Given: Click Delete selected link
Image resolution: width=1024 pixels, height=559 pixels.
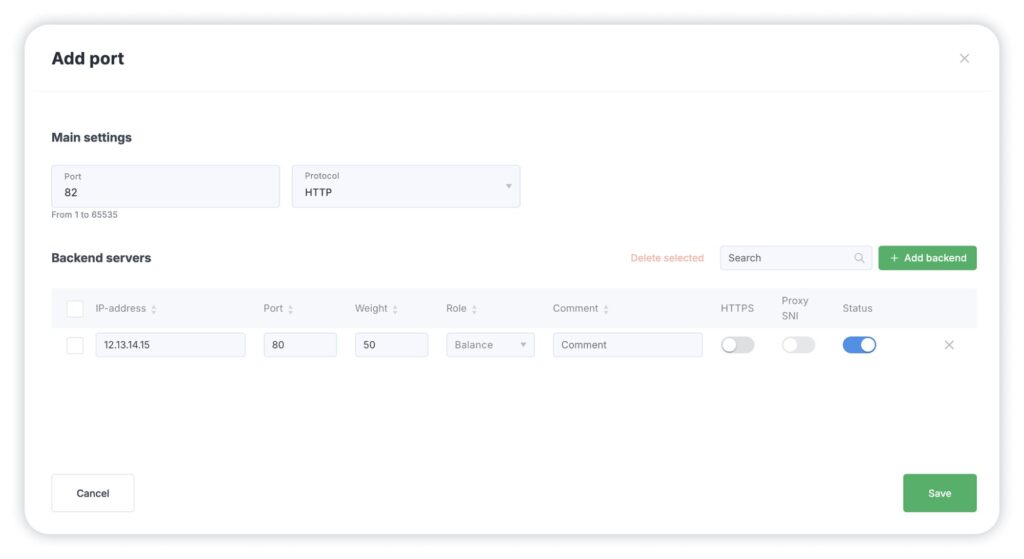Looking at the screenshot, I should click(667, 258).
